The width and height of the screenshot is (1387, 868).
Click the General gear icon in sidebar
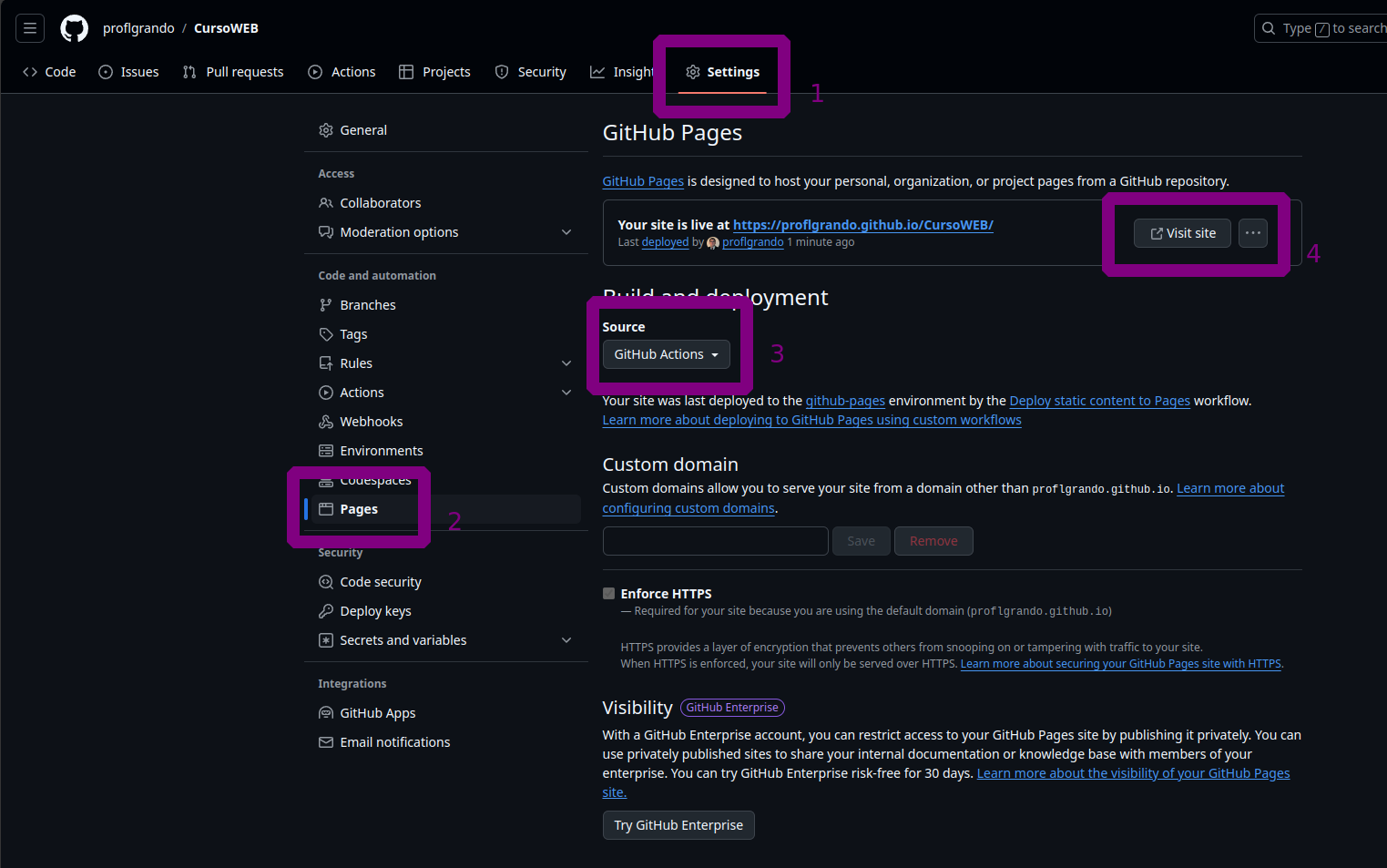326,130
